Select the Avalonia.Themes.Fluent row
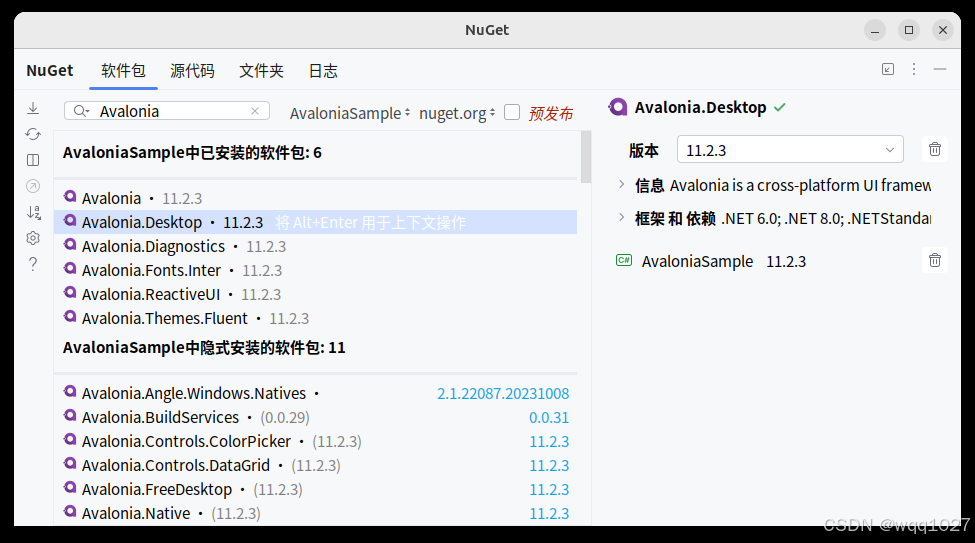 pyautogui.click(x=315, y=318)
